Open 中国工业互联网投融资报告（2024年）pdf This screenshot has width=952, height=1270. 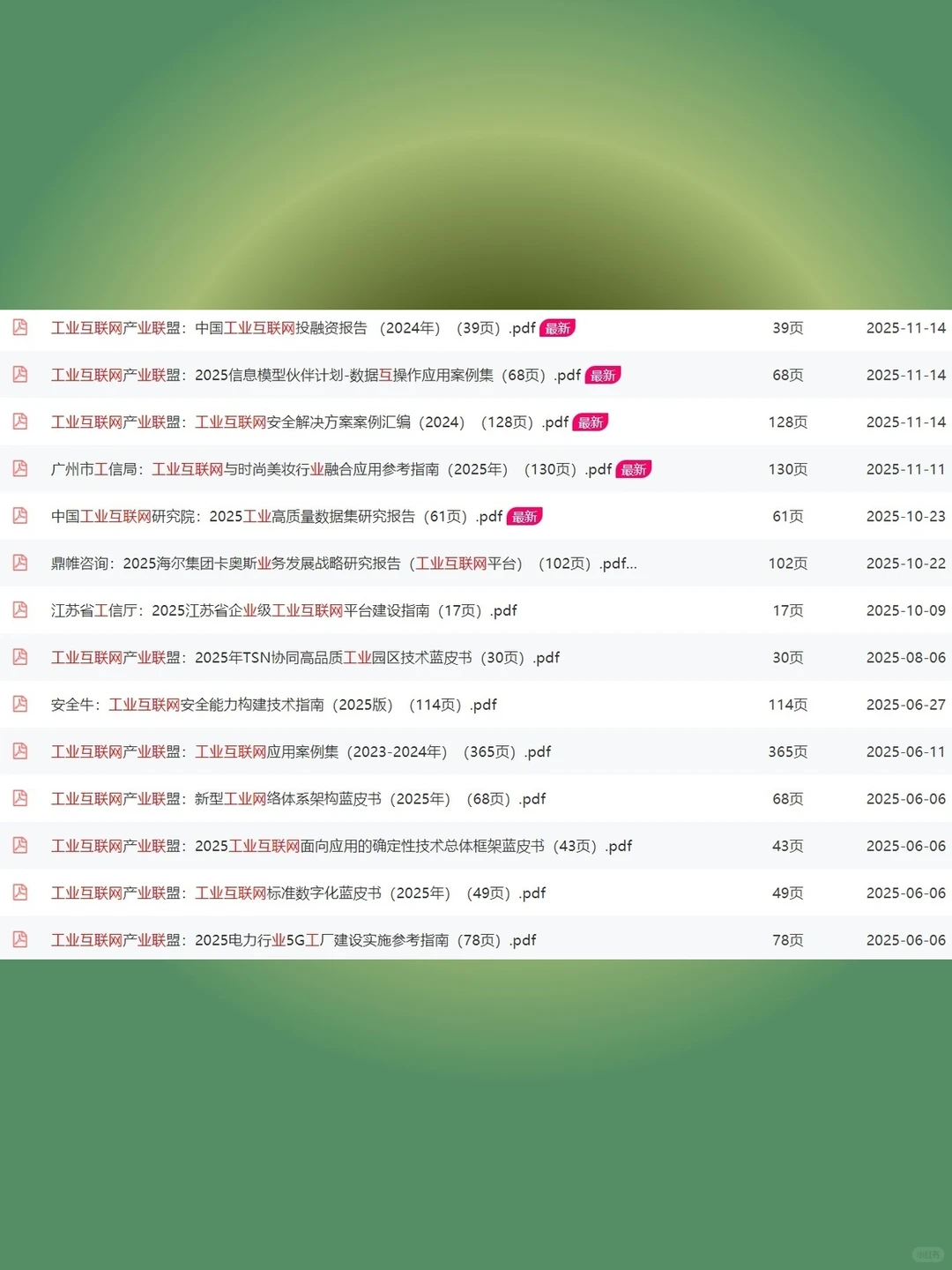pos(293,328)
